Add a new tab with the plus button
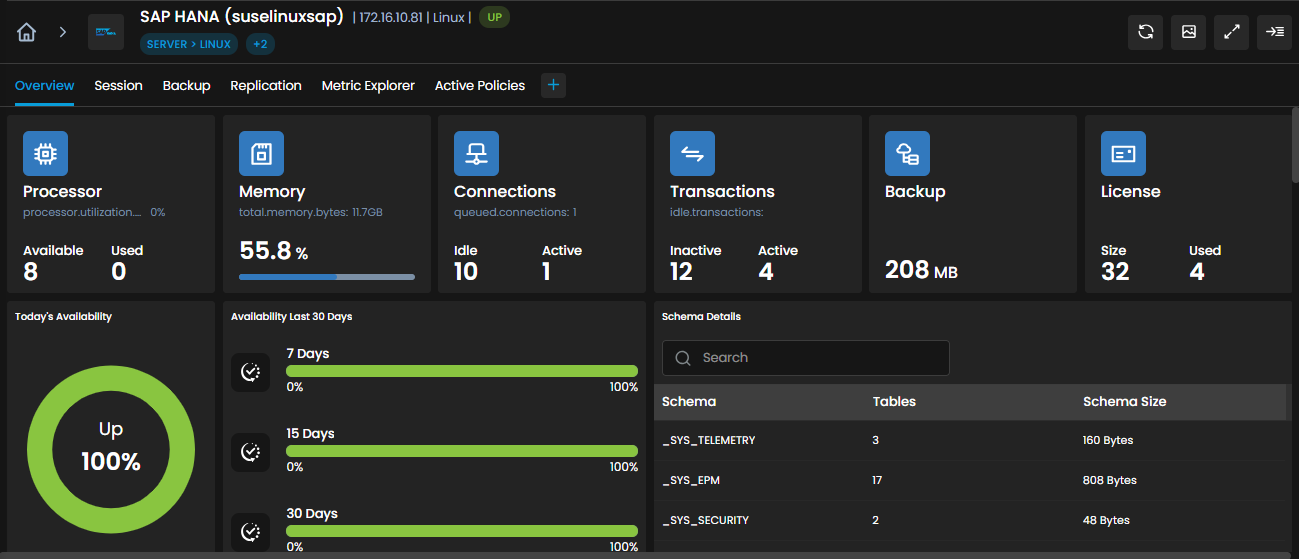 pyautogui.click(x=553, y=85)
